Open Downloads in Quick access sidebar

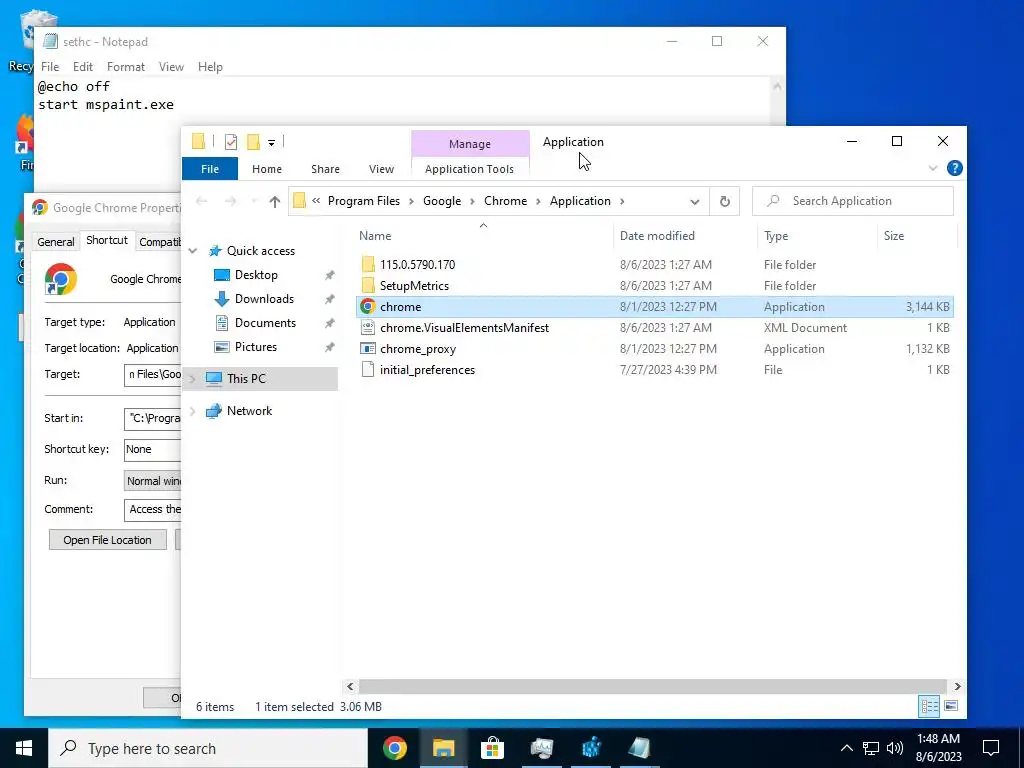pyautogui.click(x=264, y=298)
